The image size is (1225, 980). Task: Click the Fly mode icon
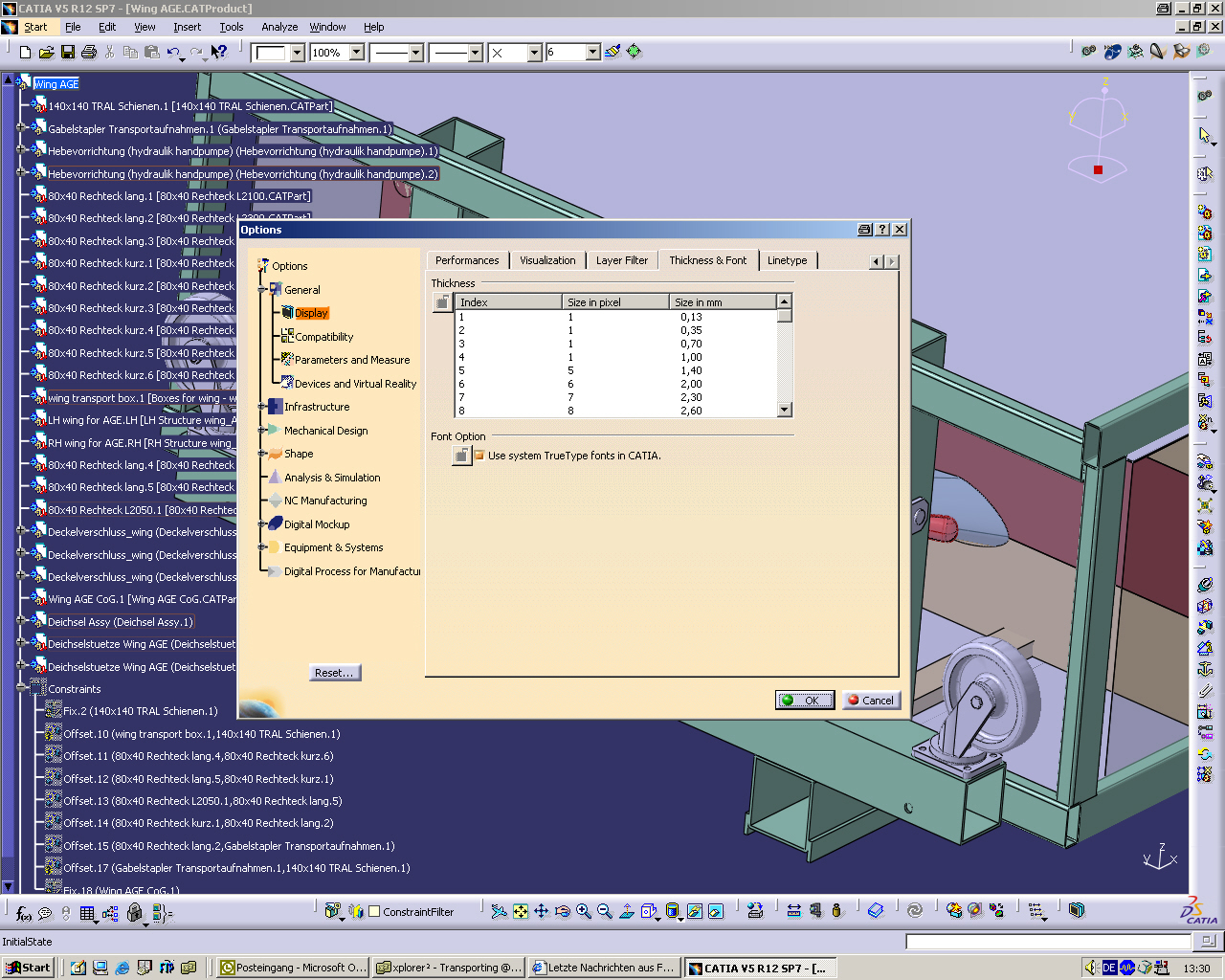click(499, 911)
